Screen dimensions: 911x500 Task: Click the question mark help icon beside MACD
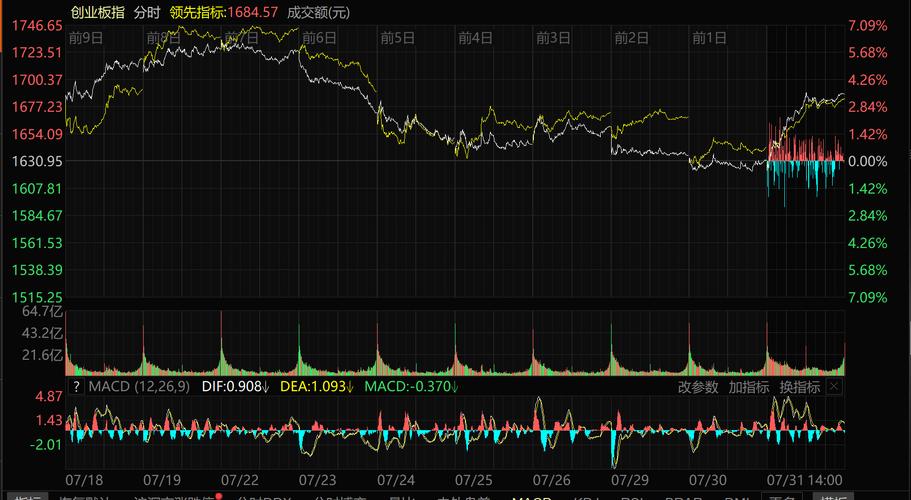pyautogui.click(x=76, y=386)
